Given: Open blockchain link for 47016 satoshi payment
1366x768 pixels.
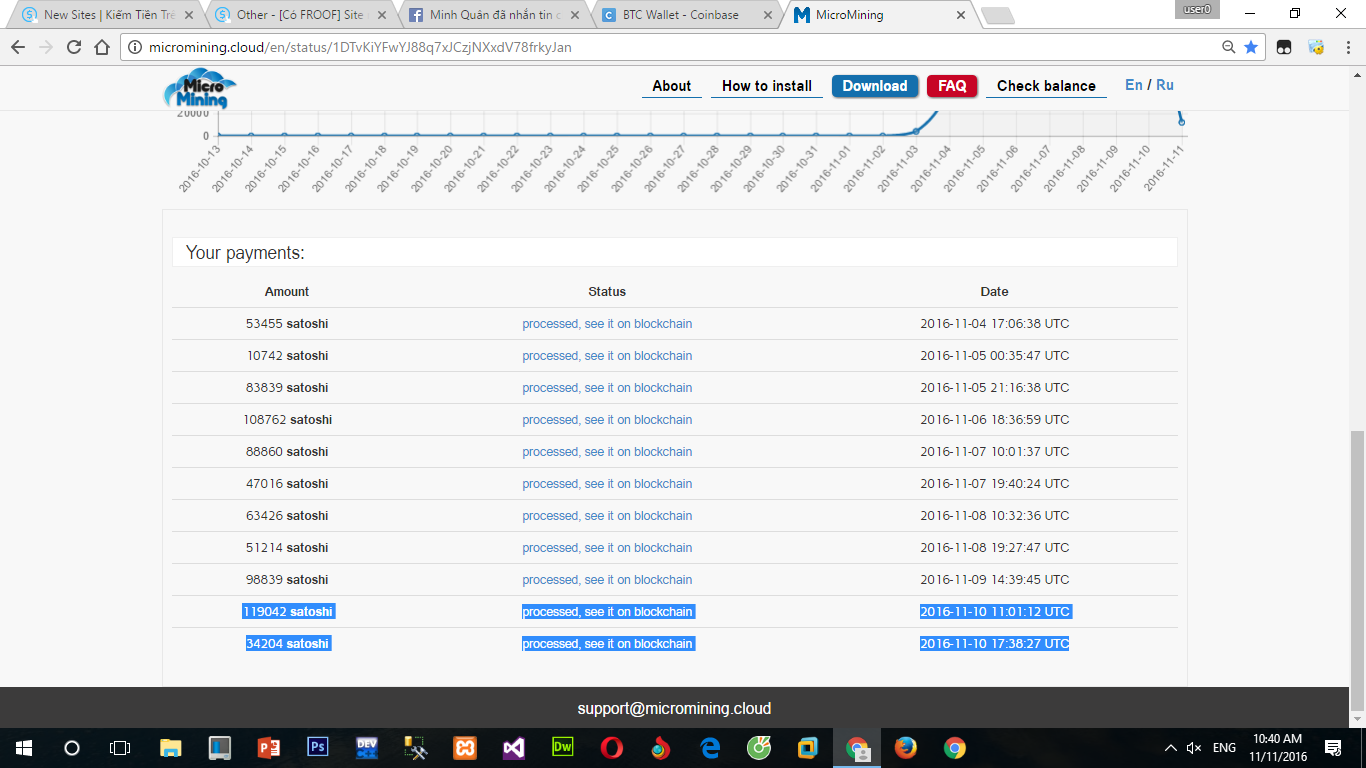Looking at the screenshot, I should [x=607, y=484].
